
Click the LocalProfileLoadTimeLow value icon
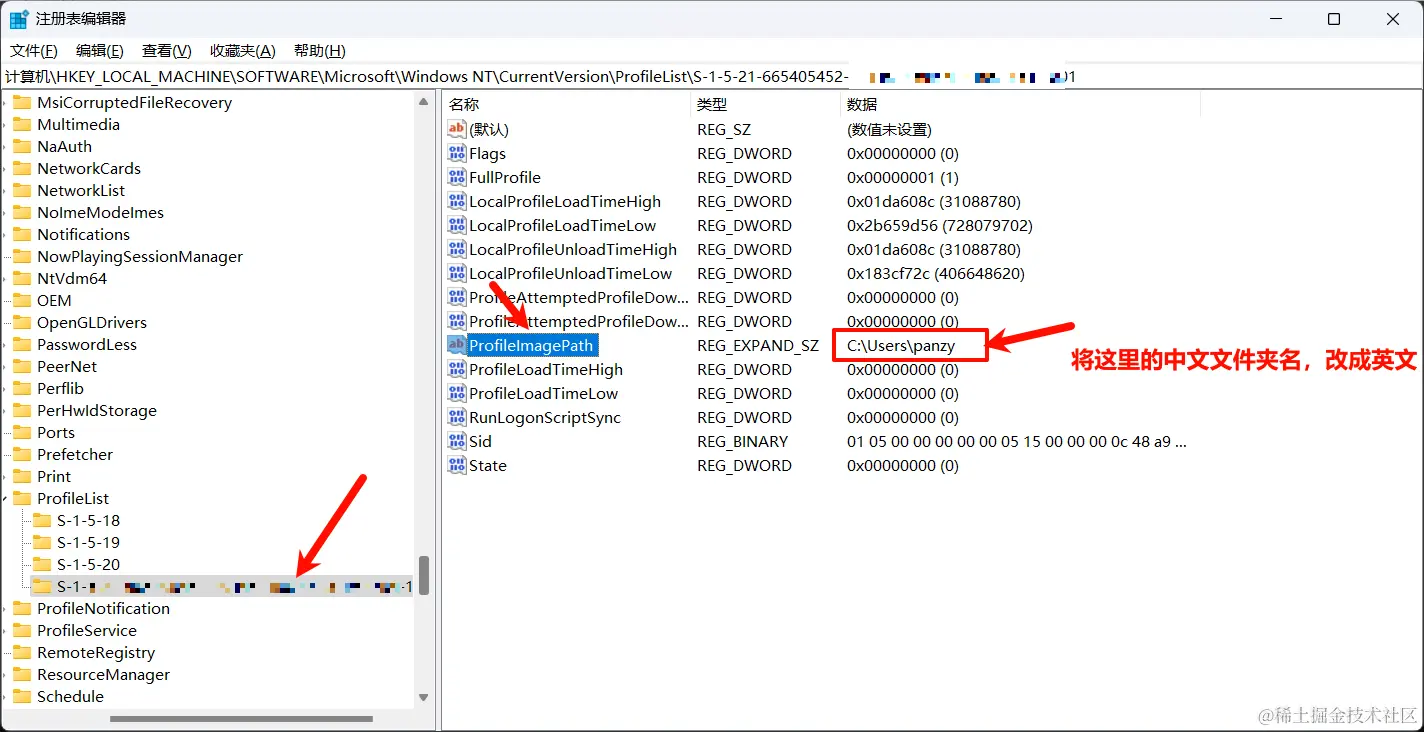click(456, 225)
